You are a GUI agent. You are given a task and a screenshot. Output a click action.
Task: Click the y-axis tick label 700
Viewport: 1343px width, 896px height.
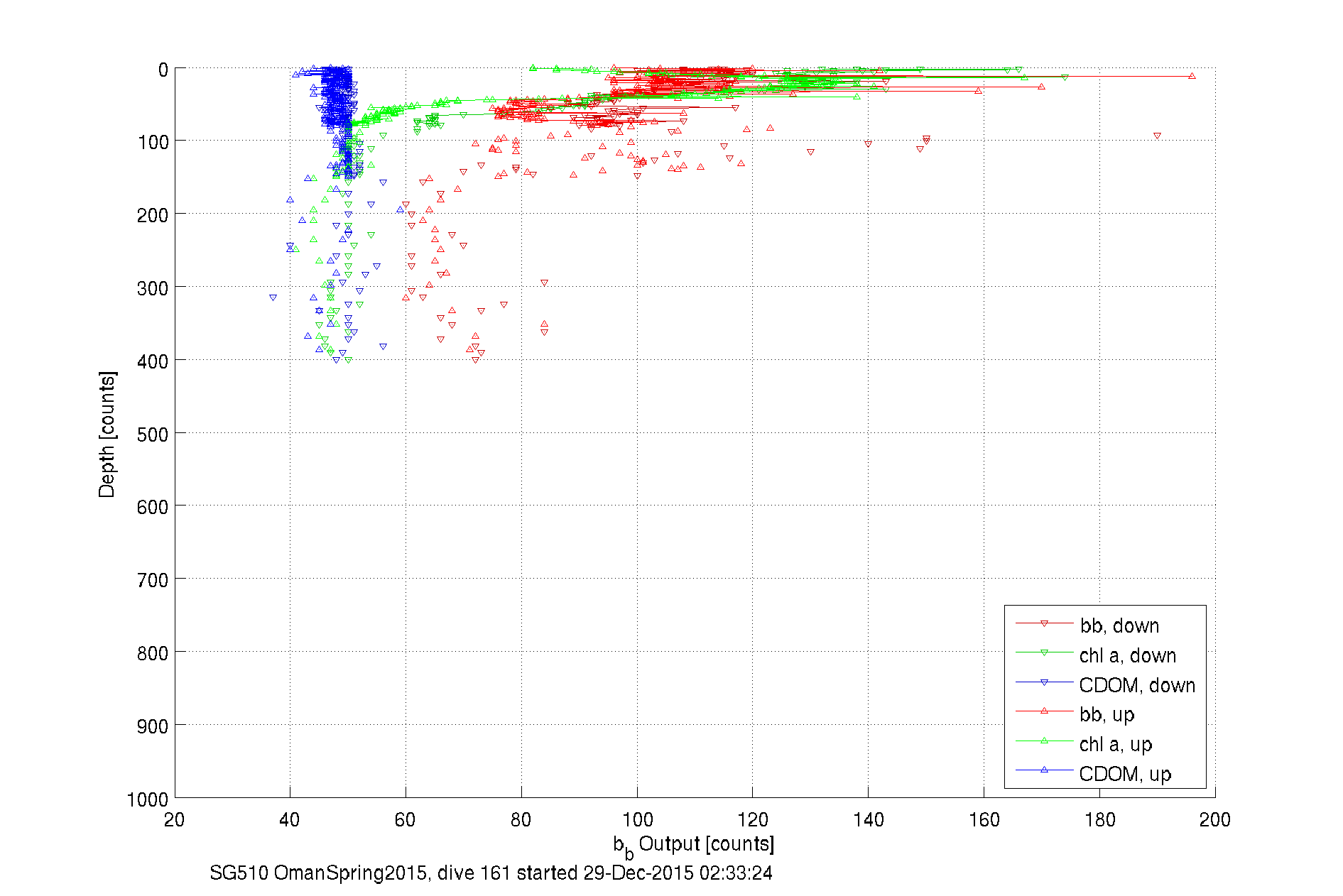click(x=152, y=581)
